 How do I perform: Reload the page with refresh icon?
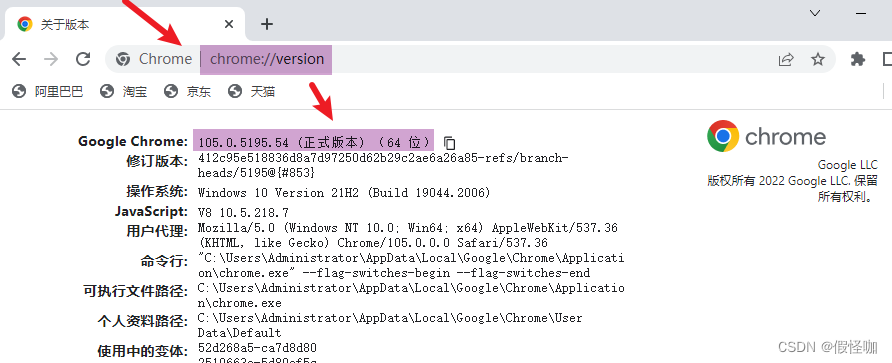click(x=84, y=59)
